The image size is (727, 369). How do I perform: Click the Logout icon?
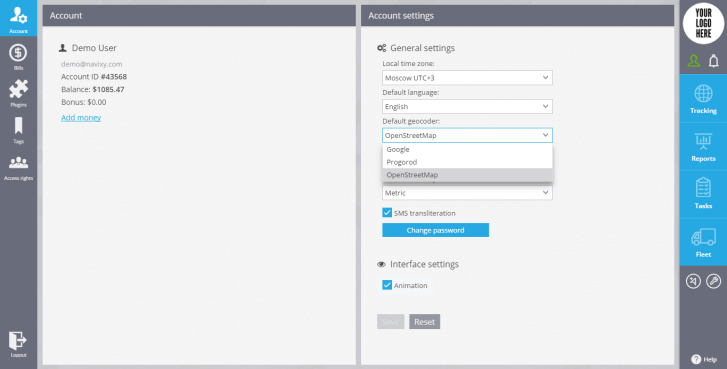(18, 340)
